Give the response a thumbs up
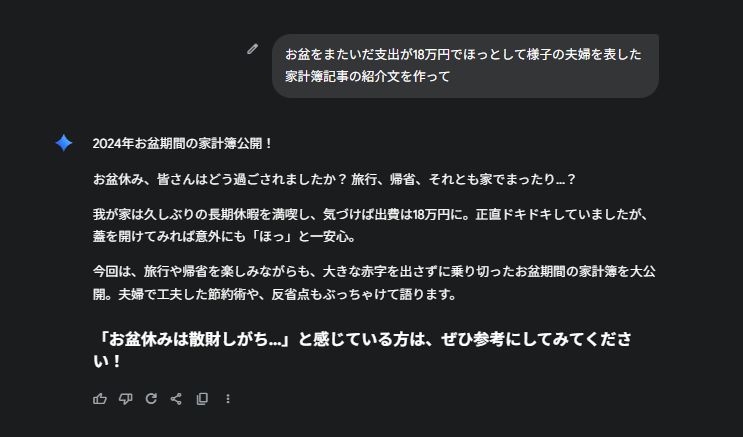The width and height of the screenshot is (743, 437). [100, 398]
